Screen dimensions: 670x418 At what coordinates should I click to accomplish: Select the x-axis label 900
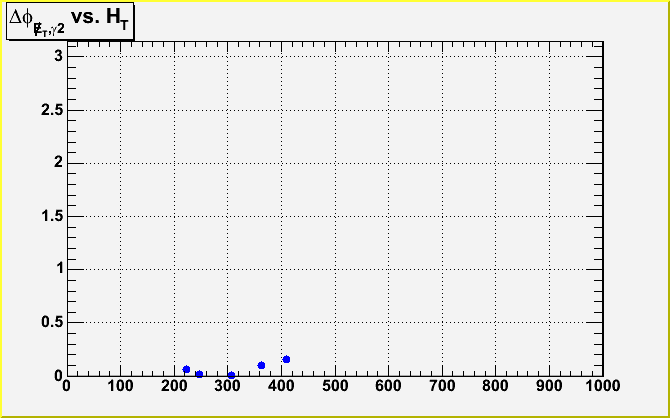coord(548,385)
